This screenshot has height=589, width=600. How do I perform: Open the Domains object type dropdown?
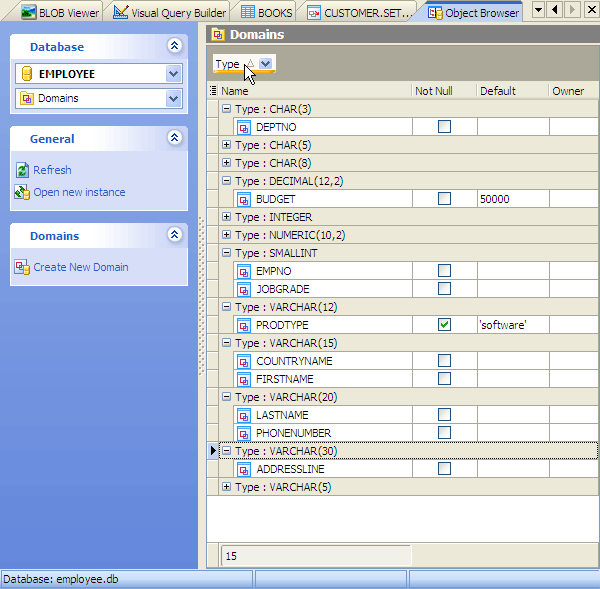click(173, 98)
